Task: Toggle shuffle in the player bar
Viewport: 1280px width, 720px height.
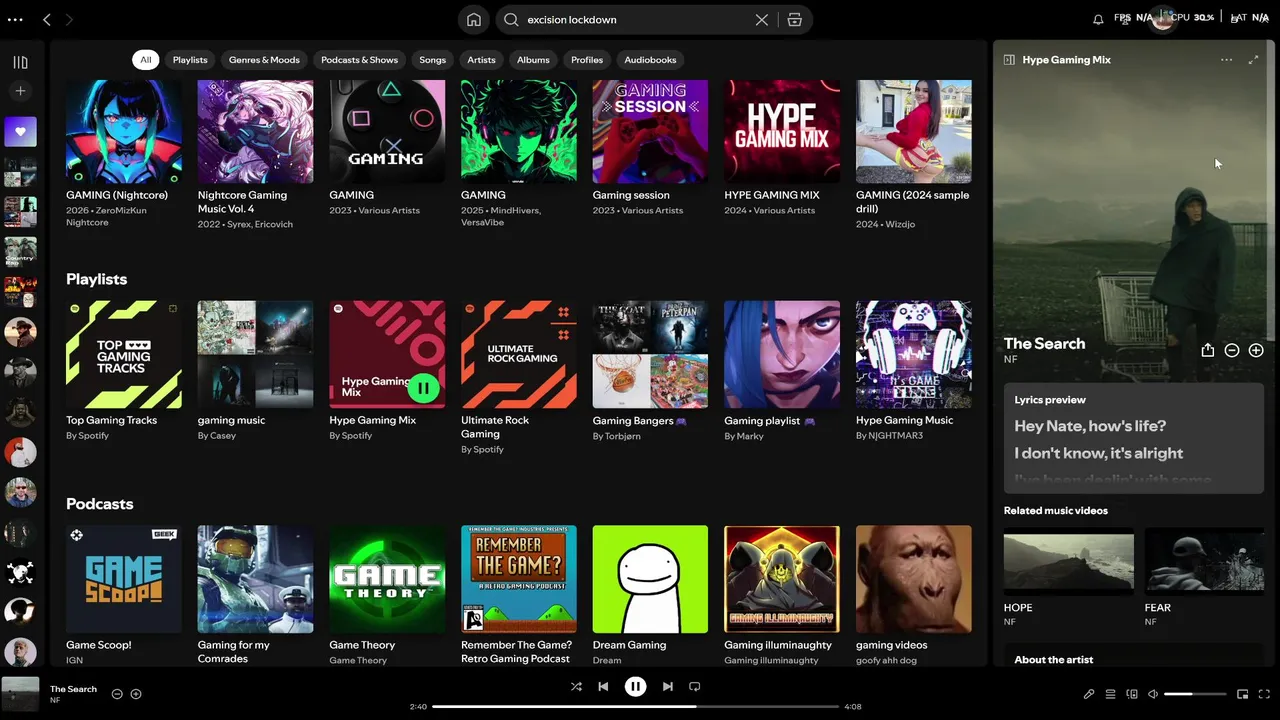Action: tap(576, 686)
